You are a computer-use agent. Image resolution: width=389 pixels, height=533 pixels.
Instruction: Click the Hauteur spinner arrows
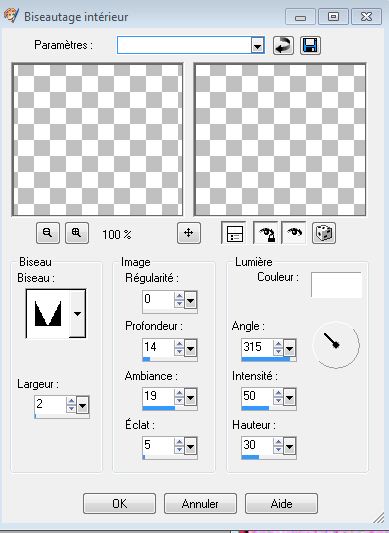tap(278, 446)
